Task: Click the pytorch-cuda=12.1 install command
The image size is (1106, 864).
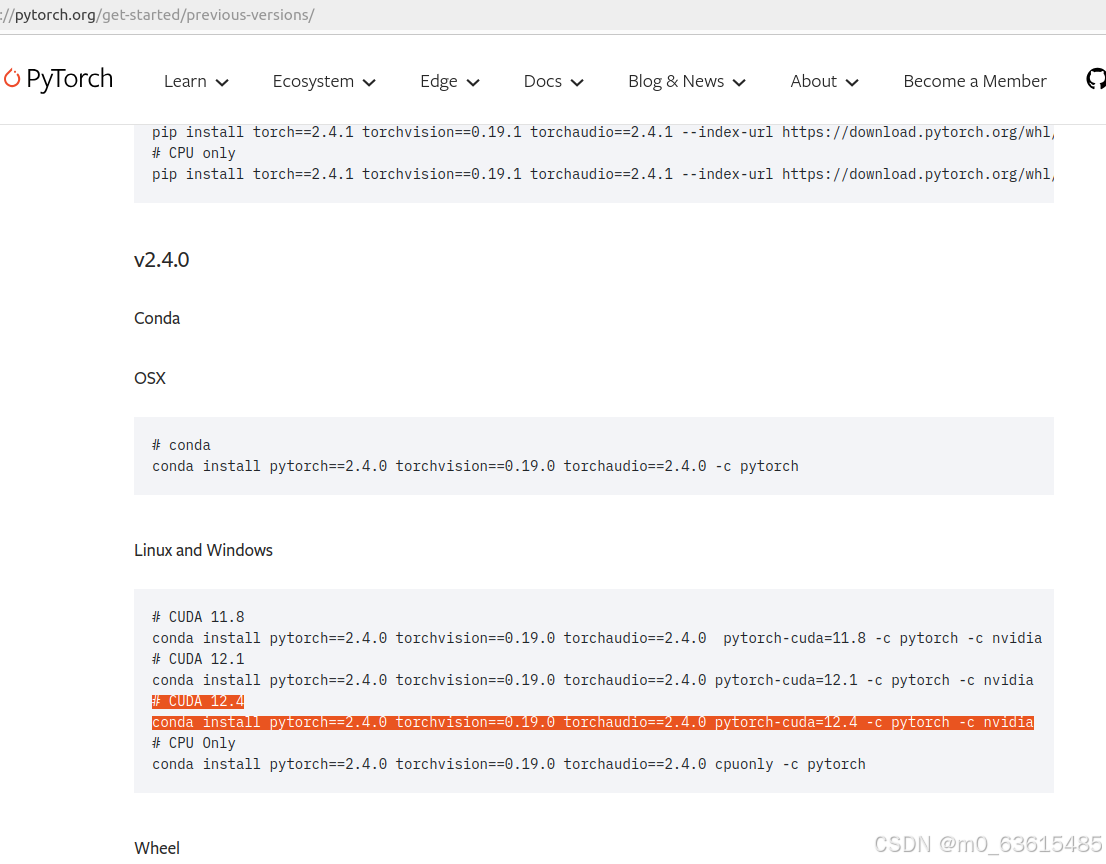Action: (592, 680)
